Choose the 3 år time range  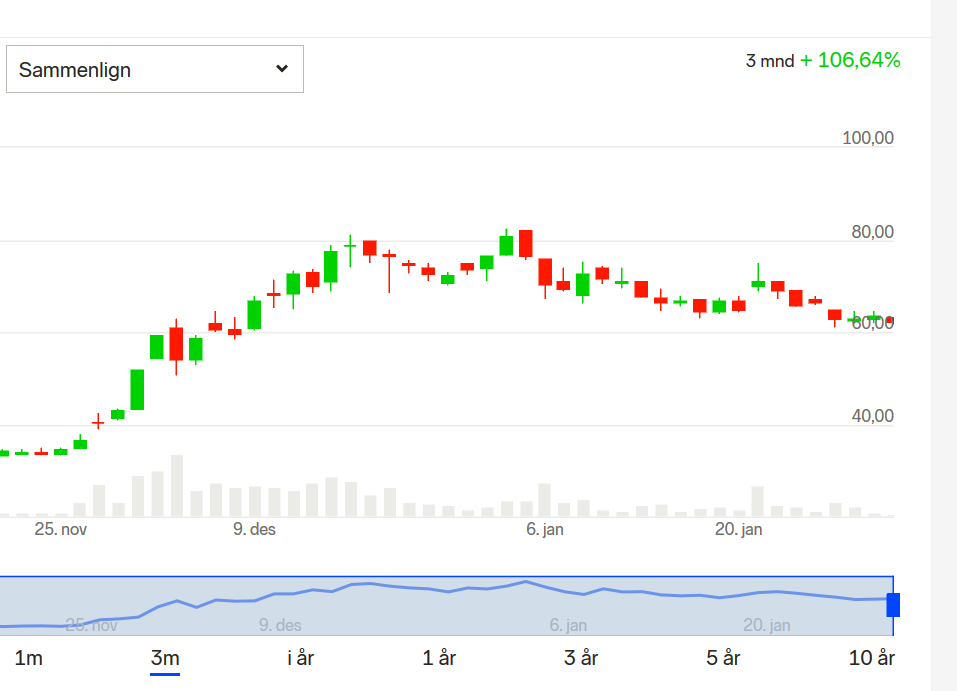(581, 658)
